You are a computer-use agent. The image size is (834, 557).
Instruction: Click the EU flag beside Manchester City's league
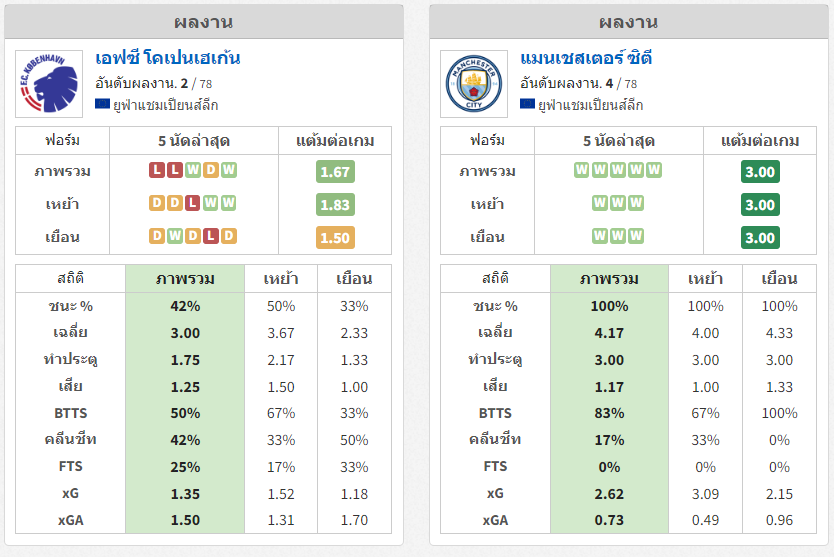point(527,104)
